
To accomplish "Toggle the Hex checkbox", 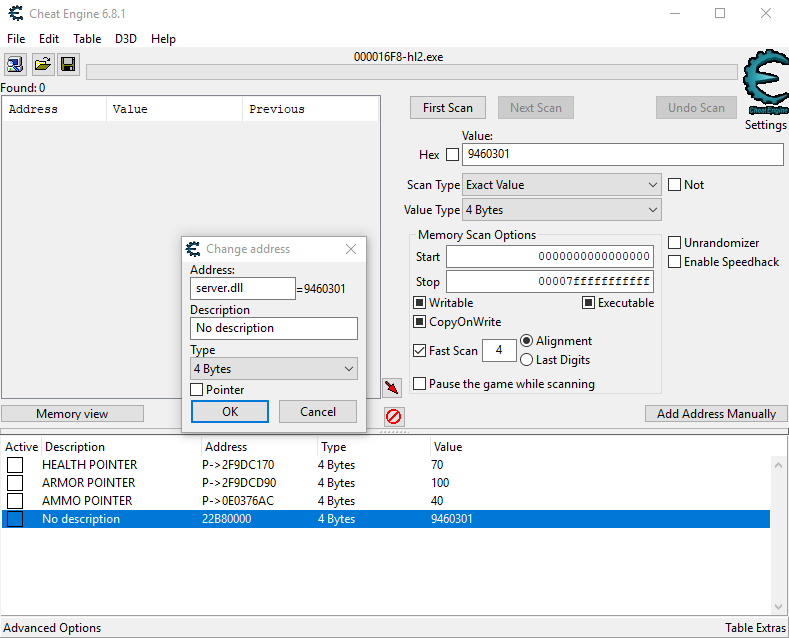I will [x=452, y=155].
